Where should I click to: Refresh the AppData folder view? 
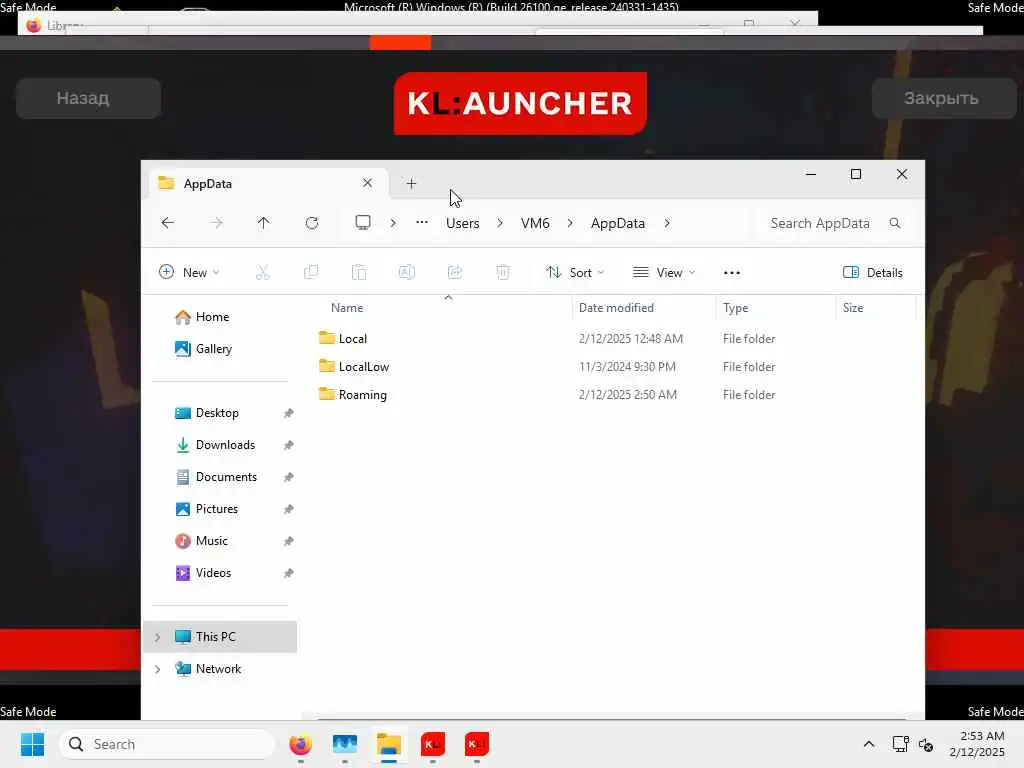tap(312, 223)
